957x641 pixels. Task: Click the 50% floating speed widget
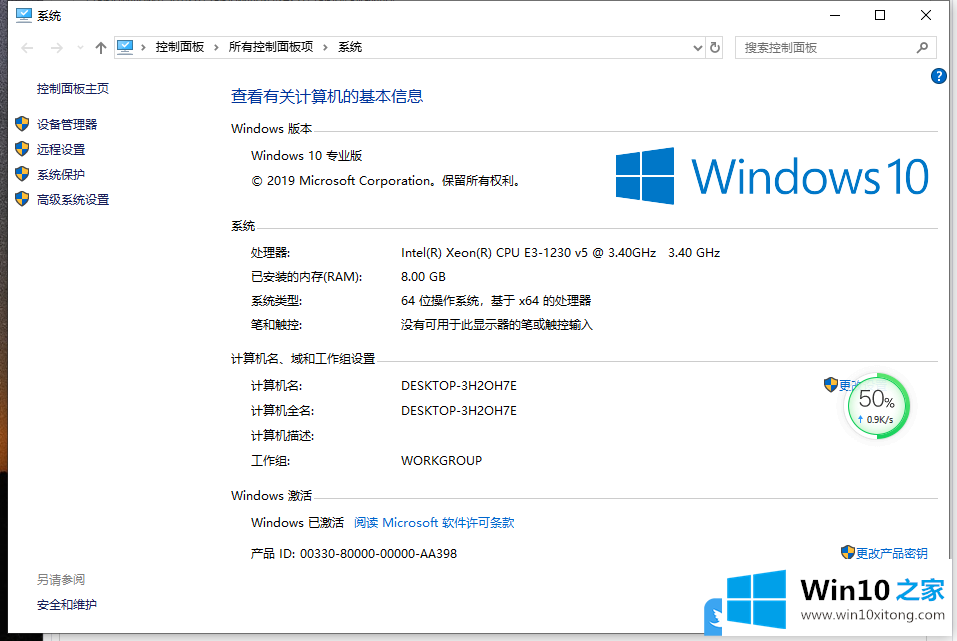[x=877, y=406]
